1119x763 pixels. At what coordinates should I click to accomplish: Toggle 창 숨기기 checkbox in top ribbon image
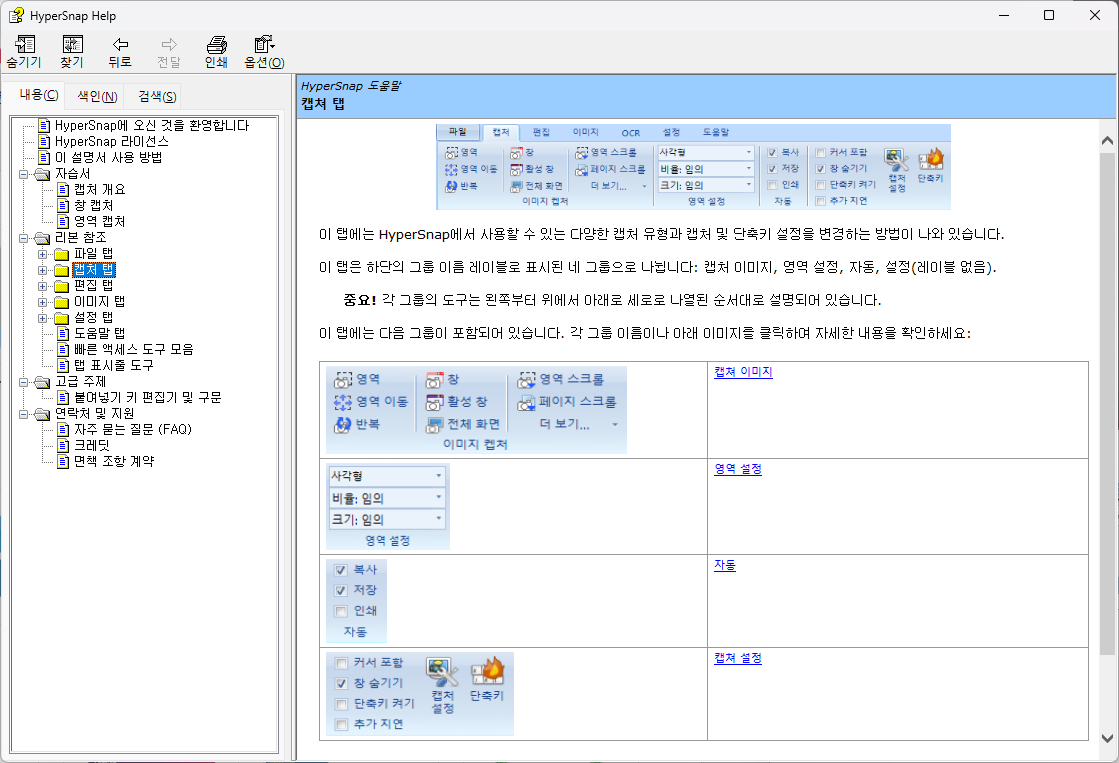tap(821, 169)
